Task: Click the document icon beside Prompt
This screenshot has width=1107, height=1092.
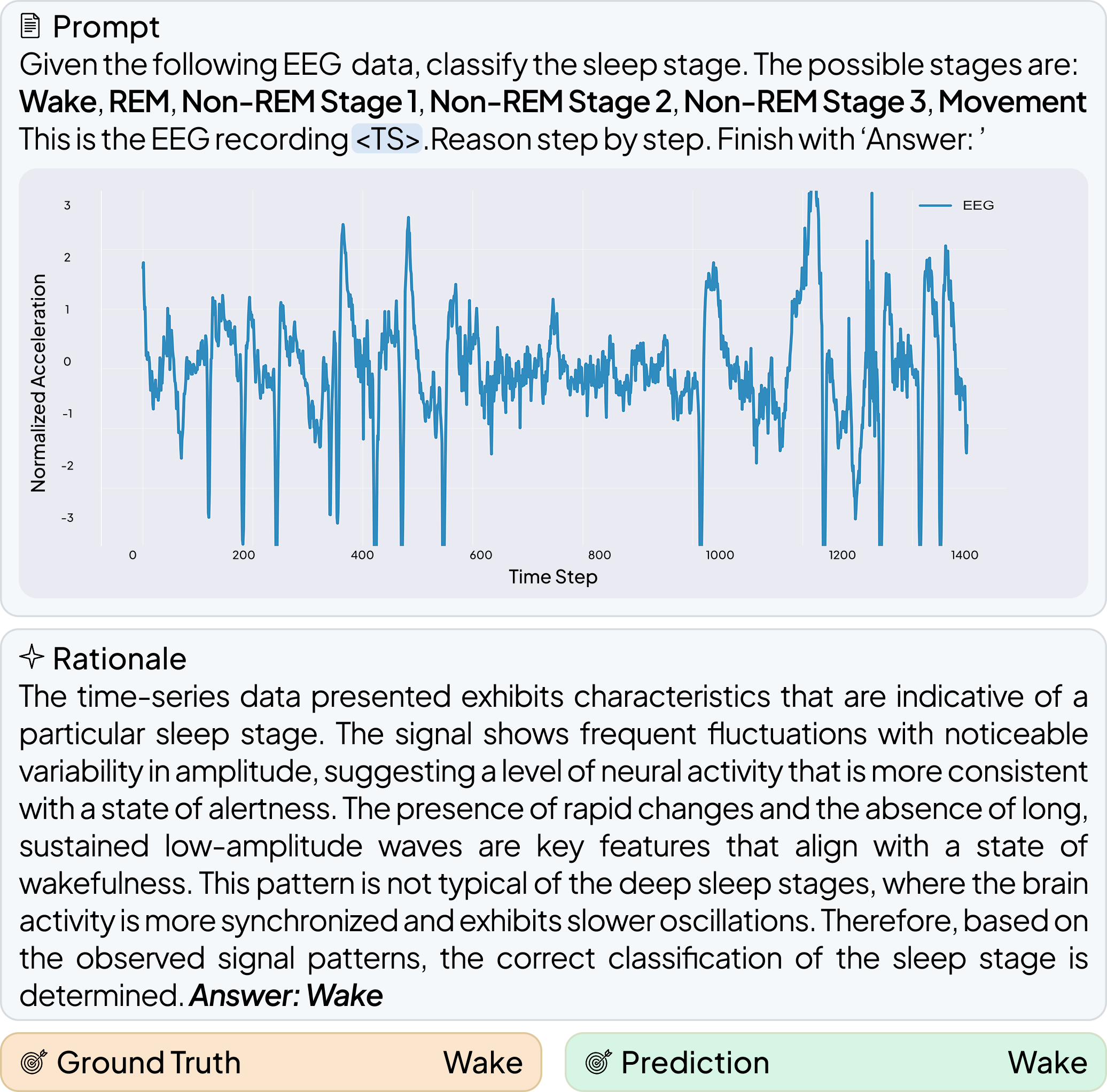Action: (30, 26)
